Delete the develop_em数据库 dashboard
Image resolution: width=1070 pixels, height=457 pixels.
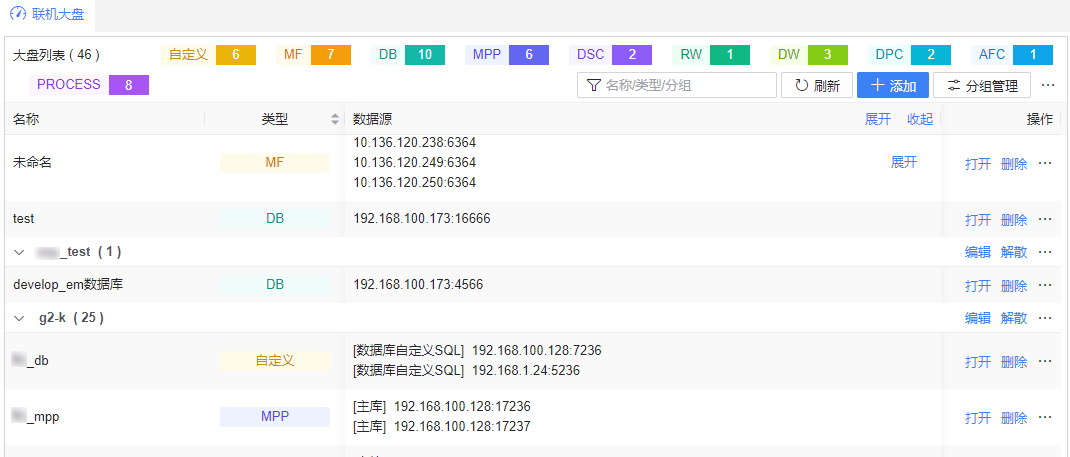[x=1013, y=285]
